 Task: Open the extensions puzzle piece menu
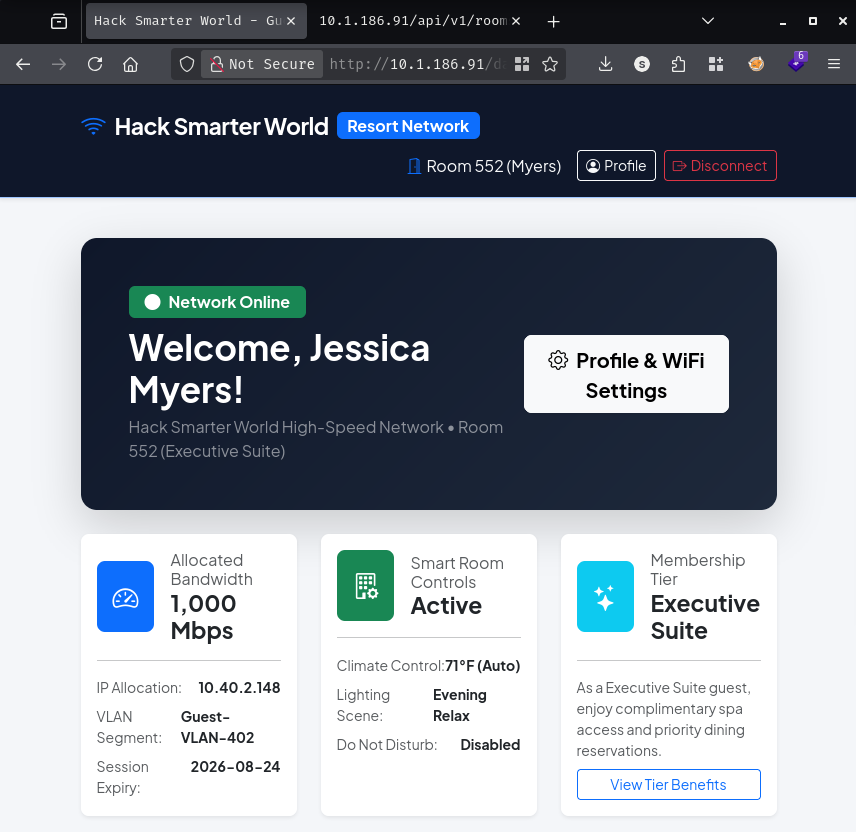point(678,64)
